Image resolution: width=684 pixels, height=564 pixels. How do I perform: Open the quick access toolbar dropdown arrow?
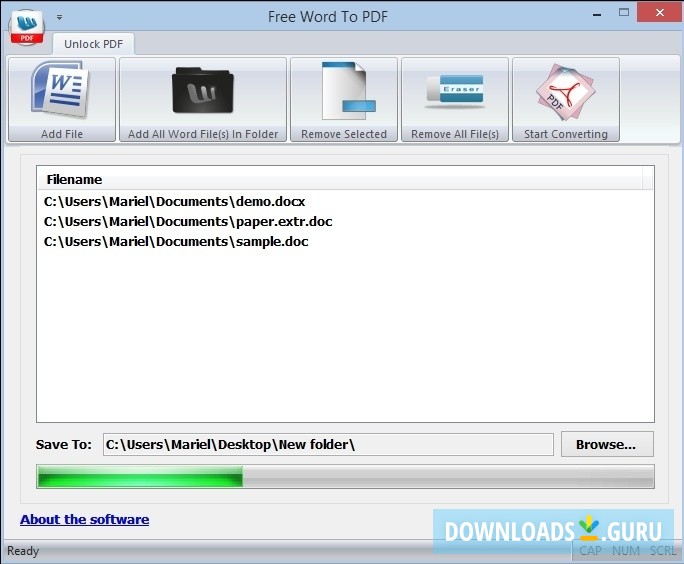59,17
